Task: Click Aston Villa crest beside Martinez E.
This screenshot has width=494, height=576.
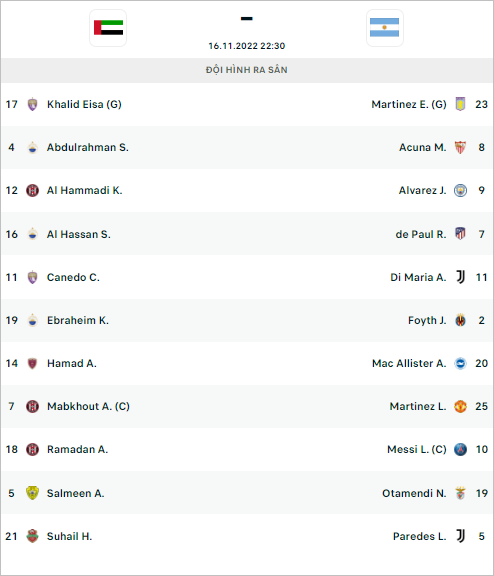Action: (x=460, y=104)
